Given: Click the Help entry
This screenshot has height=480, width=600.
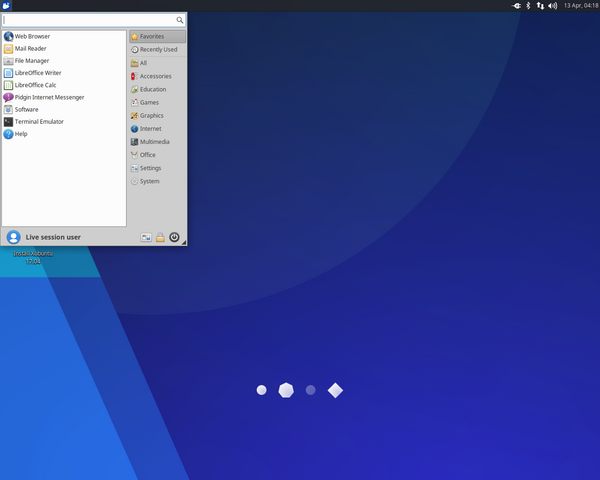Looking at the screenshot, I should 21,134.
